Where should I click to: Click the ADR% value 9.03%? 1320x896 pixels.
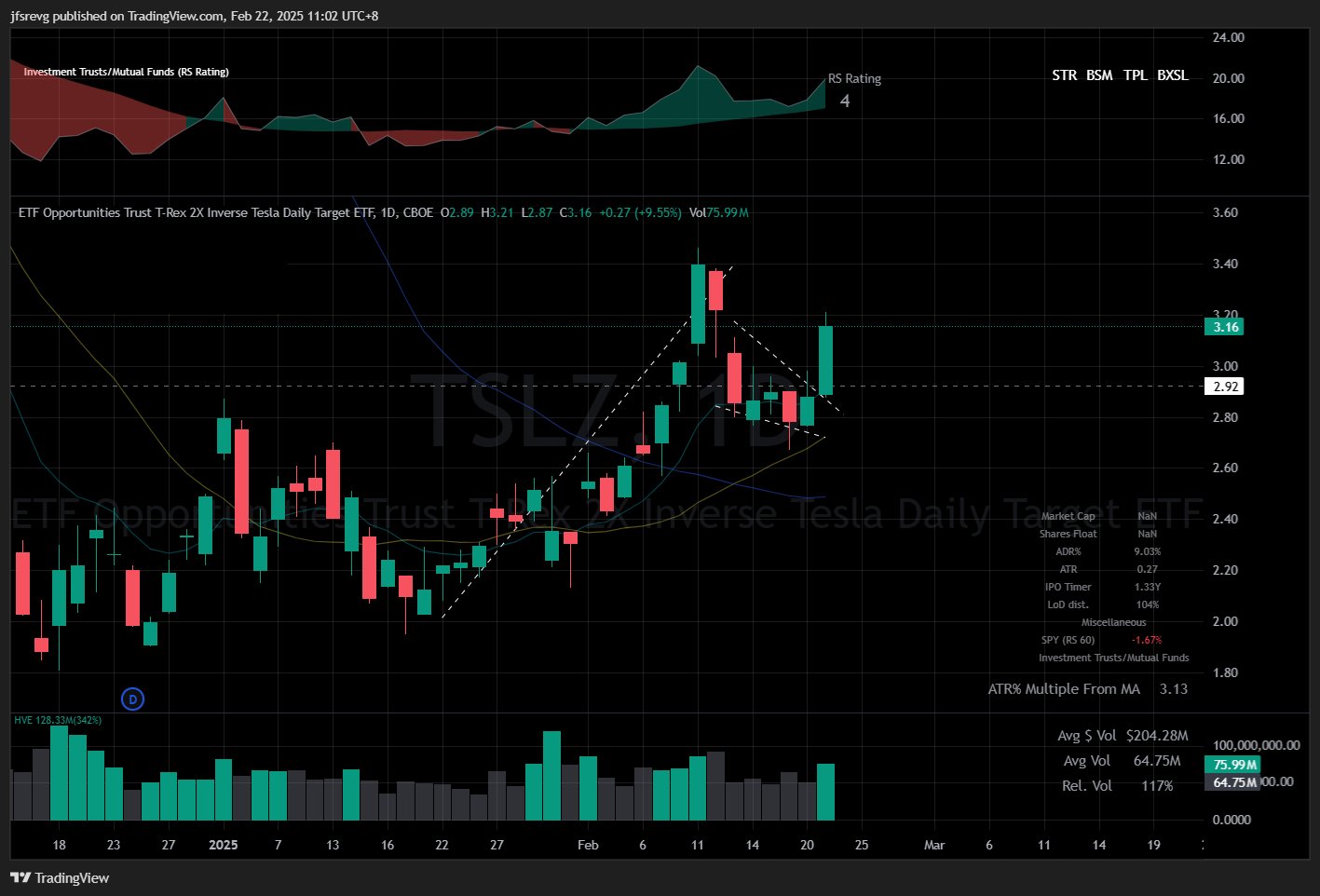coord(1147,551)
